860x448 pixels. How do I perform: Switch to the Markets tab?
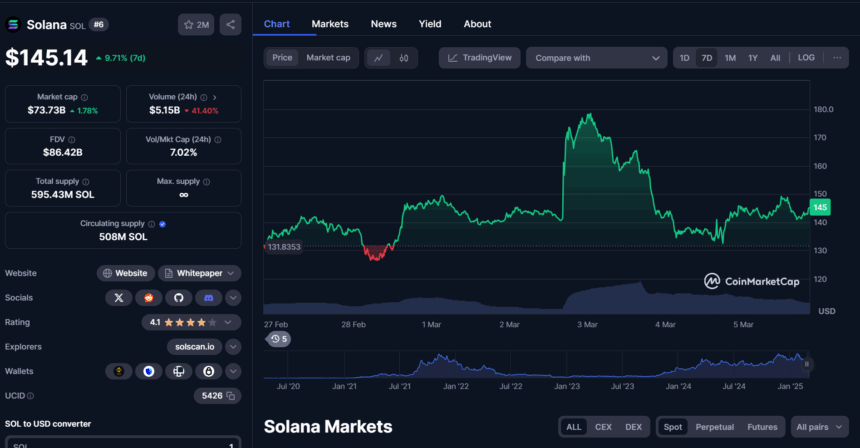point(330,24)
